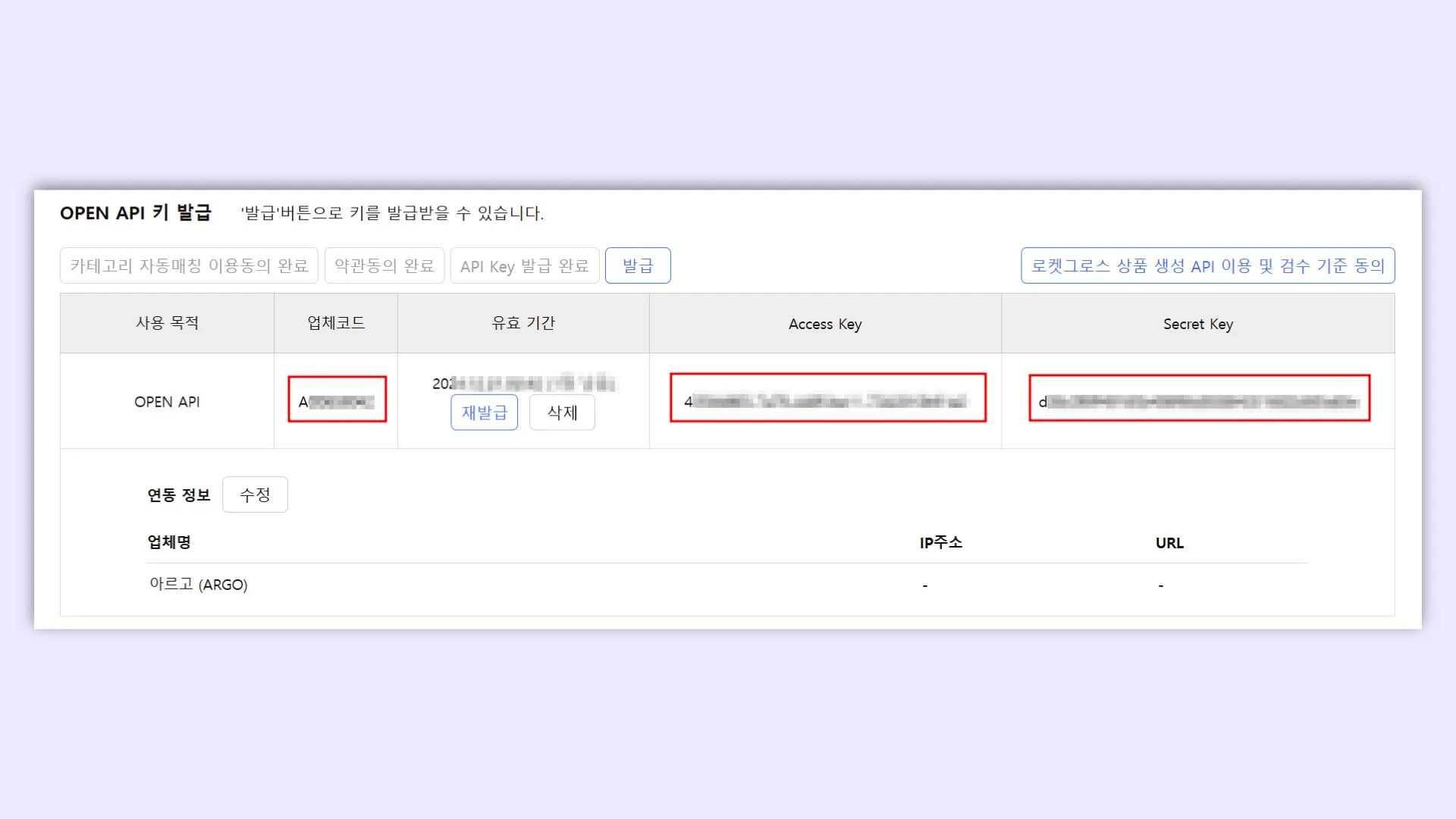Click the IP주소 column label
1456x819 pixels.
(940, 542)
